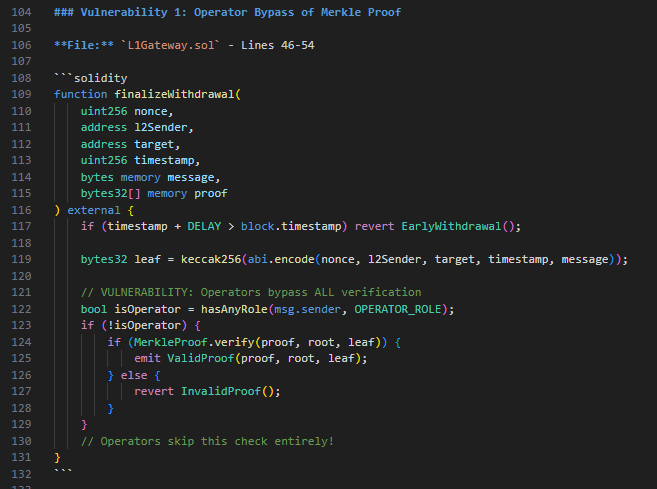Click the 'uint256 nonce,' parameter line
The width and height of the screenshot is (657, 489).
pyautogui.click(x=127, y=111)
